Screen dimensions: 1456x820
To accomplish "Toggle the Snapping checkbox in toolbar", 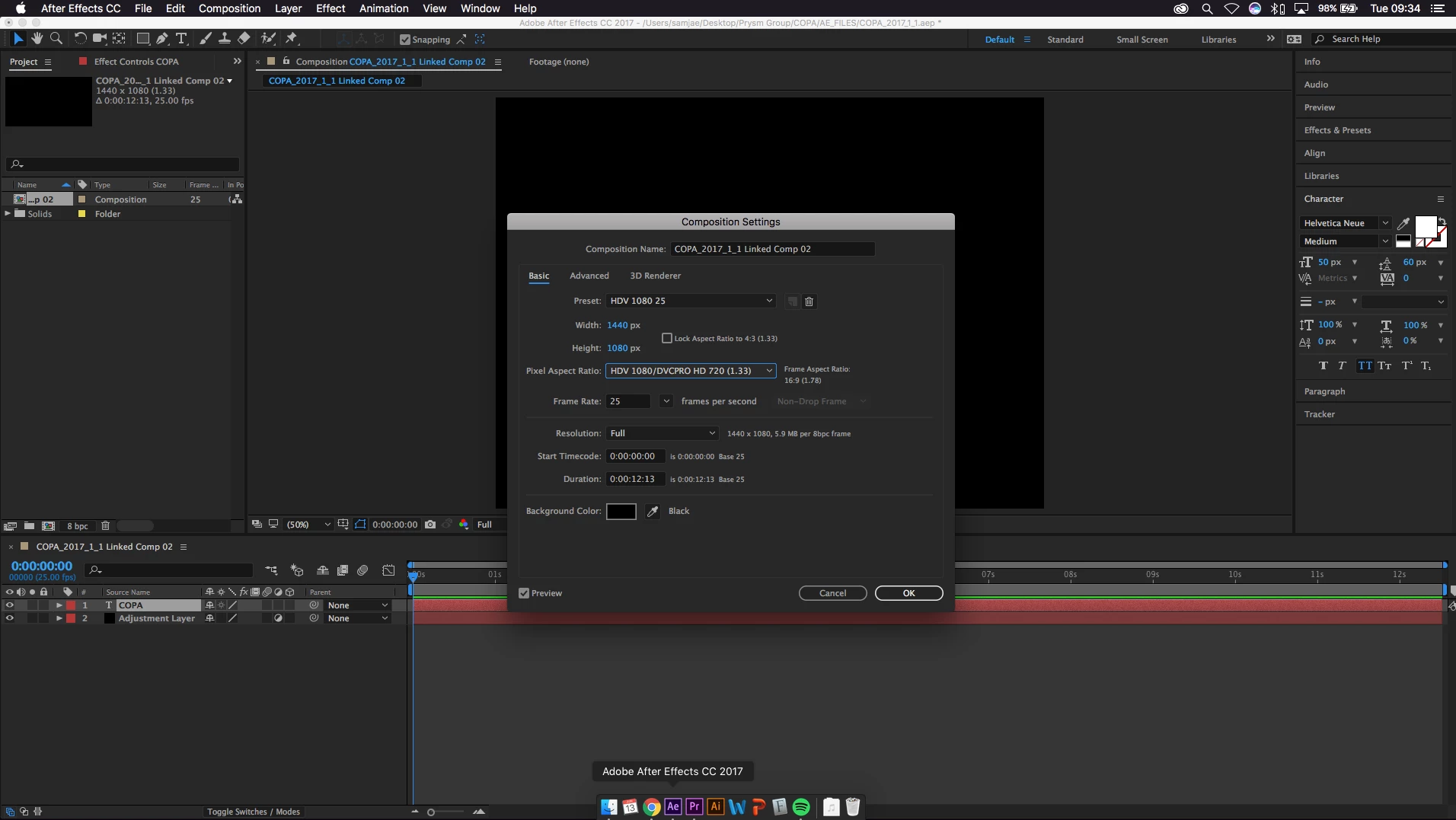I will click(x=405, y=40).
